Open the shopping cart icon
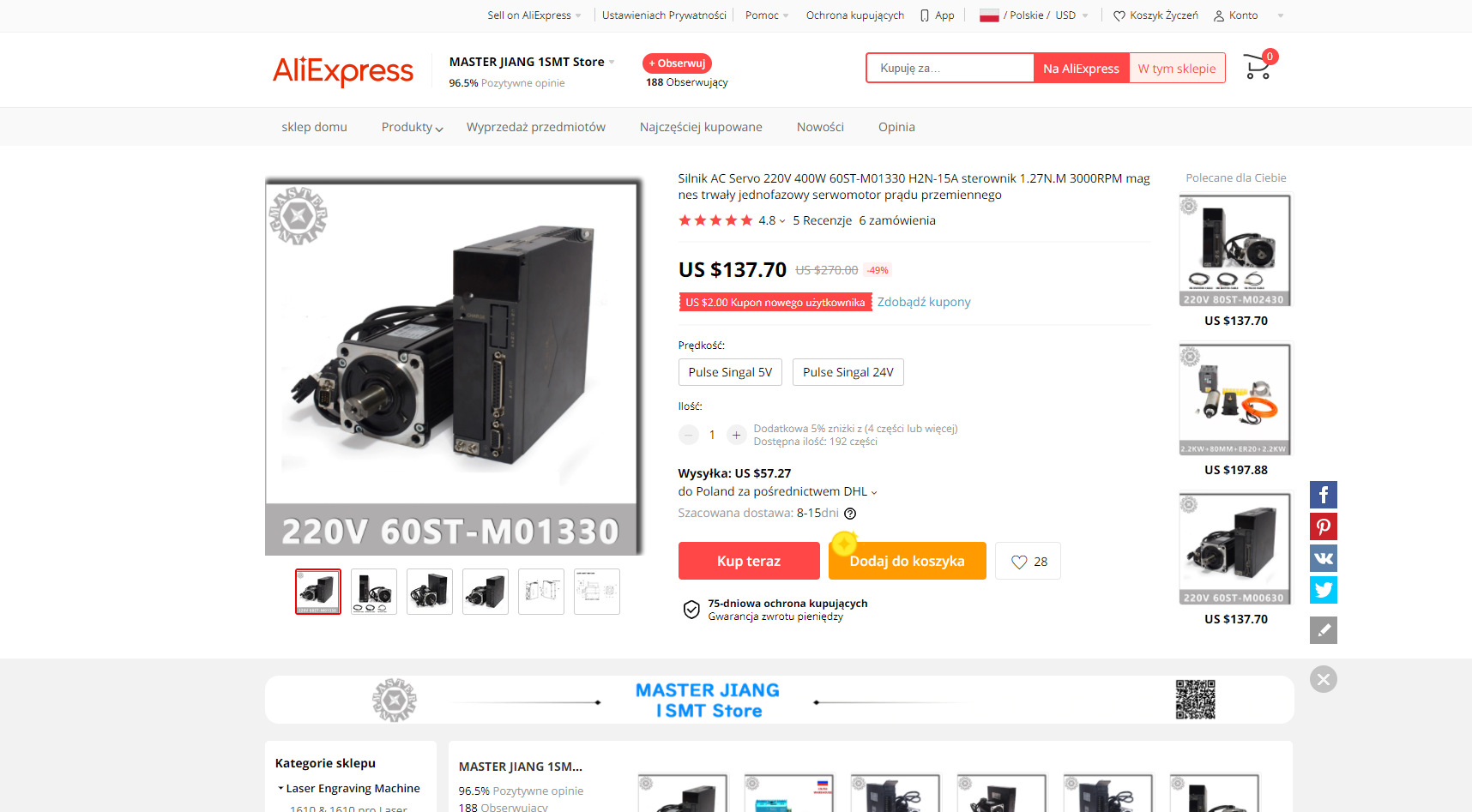The image size is (1472, 812). [x=1258, y=68]
